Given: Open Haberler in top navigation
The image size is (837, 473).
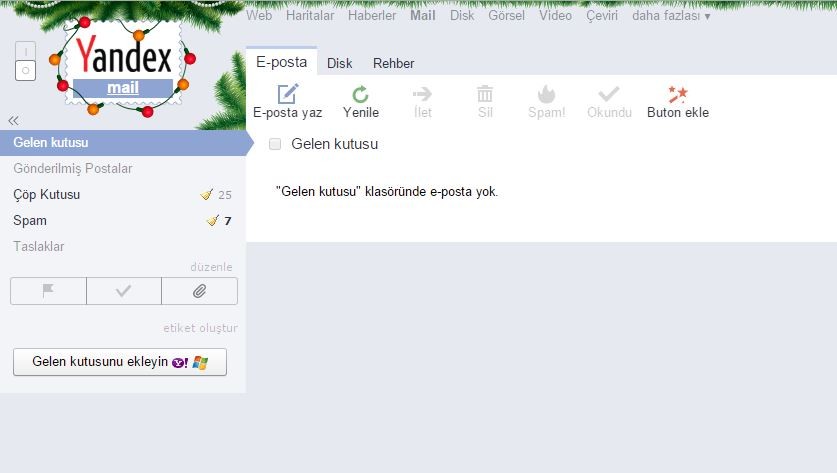Looking at the screenshot, I should 372,15.
